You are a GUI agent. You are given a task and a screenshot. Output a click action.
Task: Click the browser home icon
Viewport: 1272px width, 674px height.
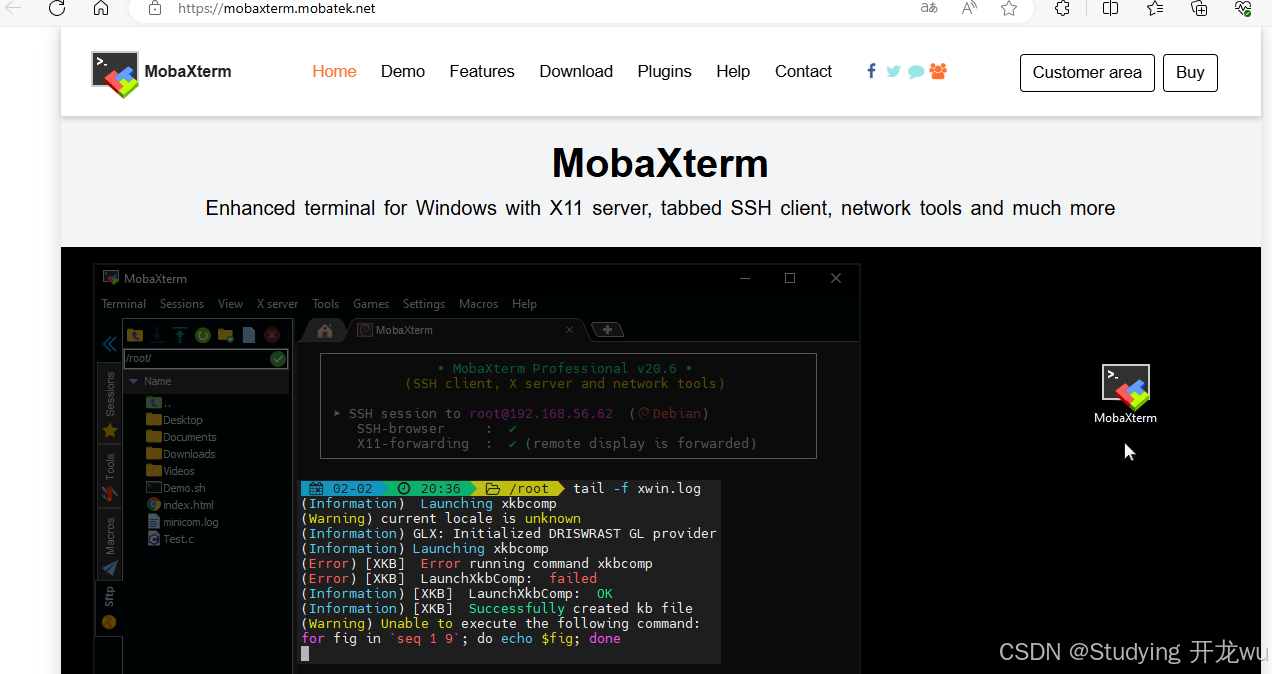point(101,8)
